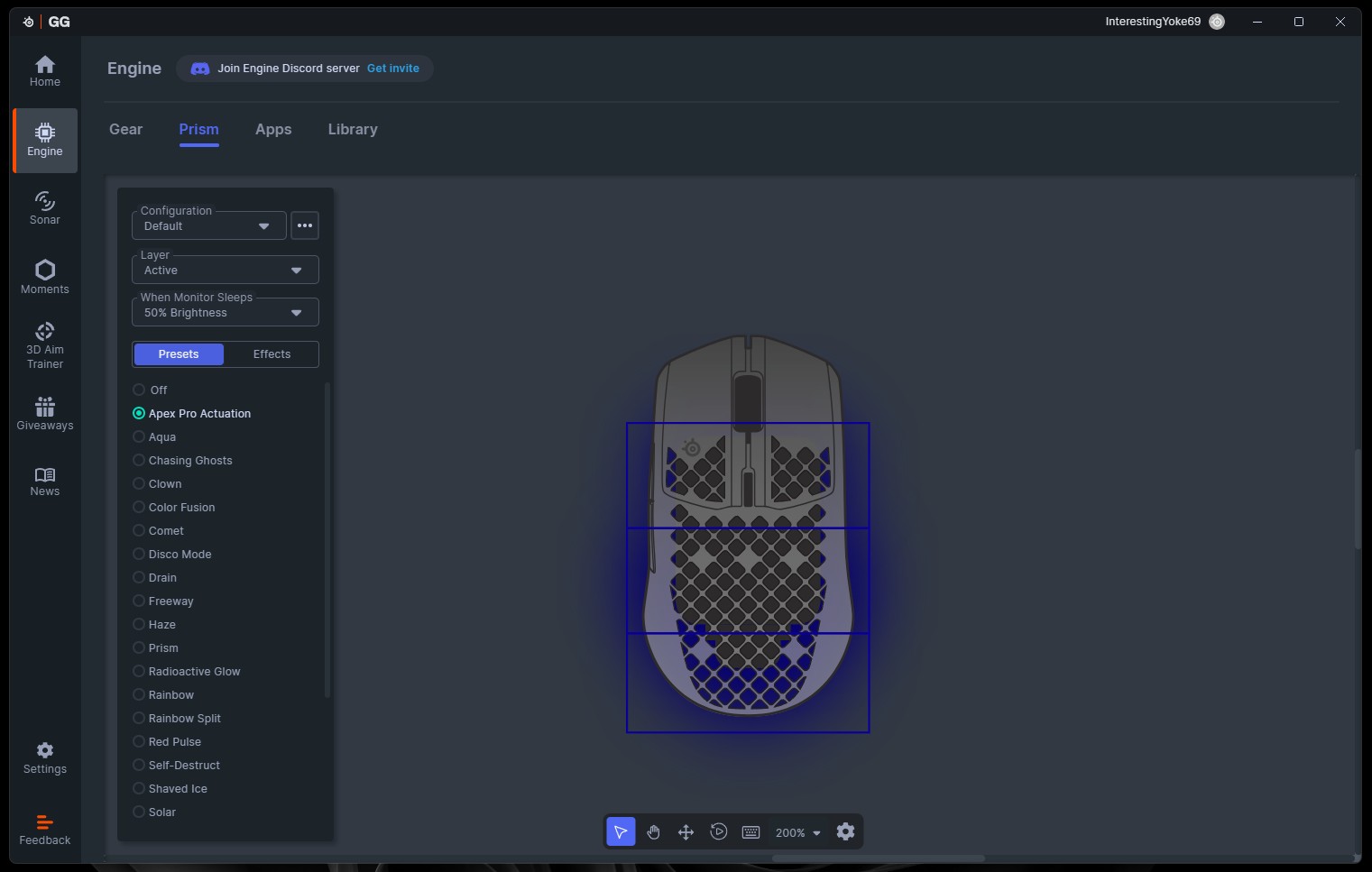The height and width of the screenshot is (872, 1372).
Task: Click the Get invite Discord link
Action: 392,69
